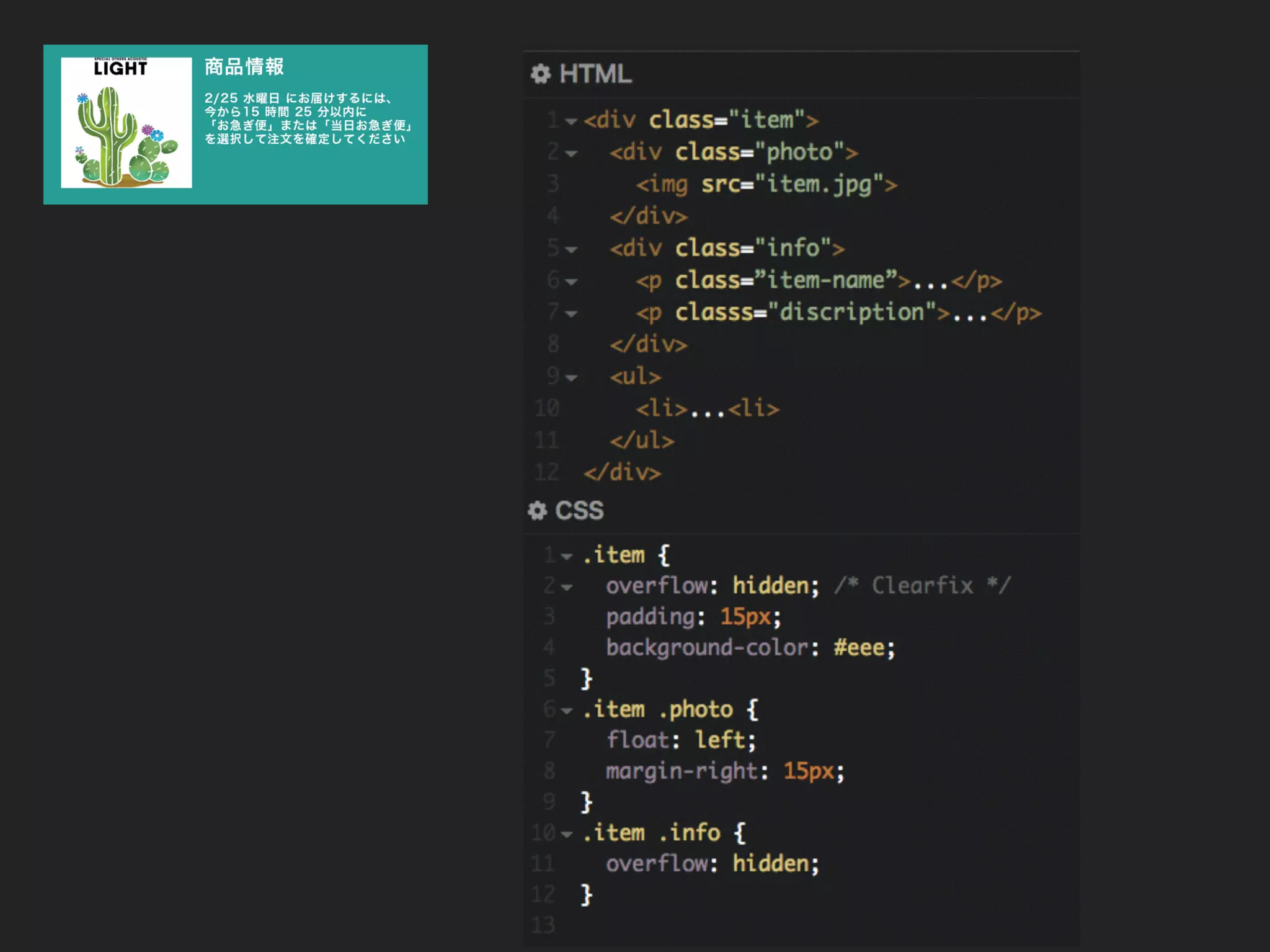Fold item-name paragraph on HTML line 6
The image size is (1270, 952).
[x=571, y=282]
